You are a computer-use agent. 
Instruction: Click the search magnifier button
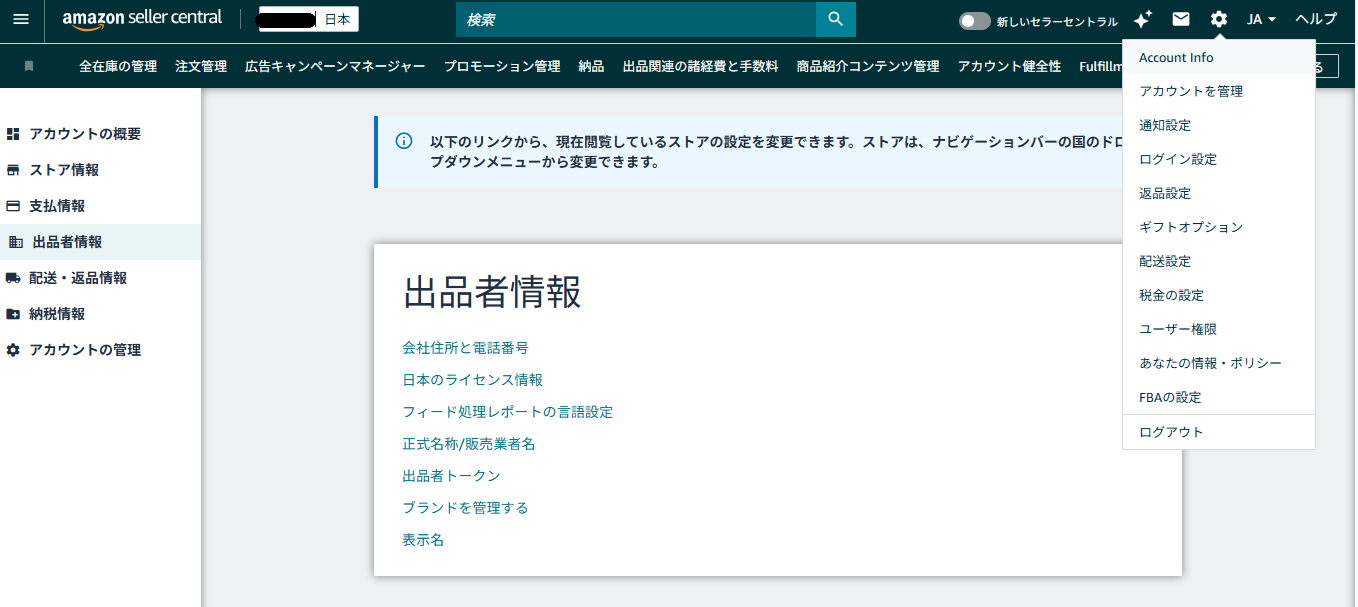836,19
